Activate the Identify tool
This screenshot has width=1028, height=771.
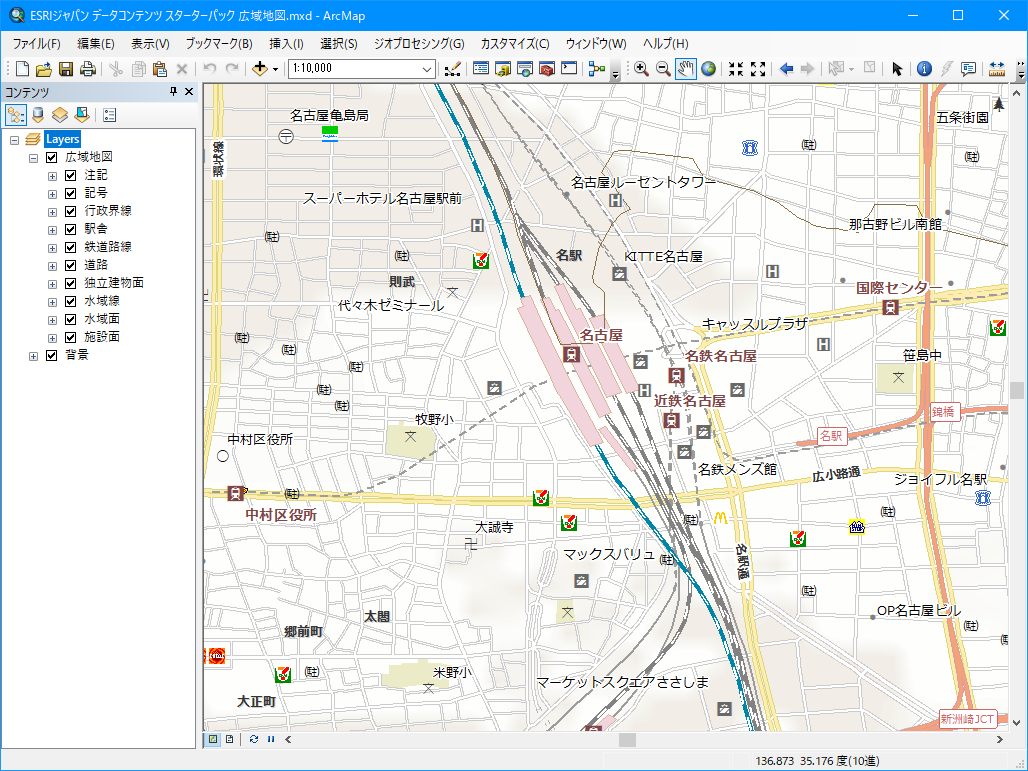(x=924, y=68)
